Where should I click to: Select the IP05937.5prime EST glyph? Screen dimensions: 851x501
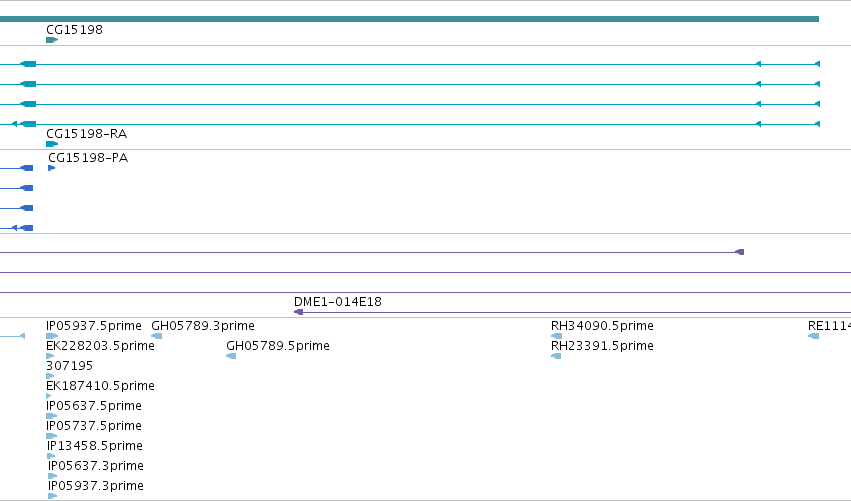tap(52, 336)
